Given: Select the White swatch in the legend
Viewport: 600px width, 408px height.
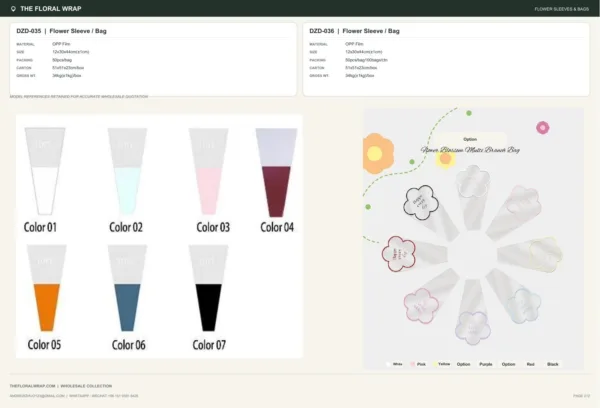Looking at the screenshot, I should click(x=389, y=364).
